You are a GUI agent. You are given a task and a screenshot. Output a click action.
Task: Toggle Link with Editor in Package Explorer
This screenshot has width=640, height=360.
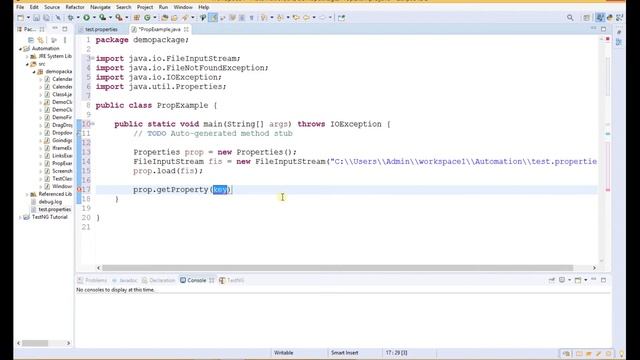click(40, 40)
